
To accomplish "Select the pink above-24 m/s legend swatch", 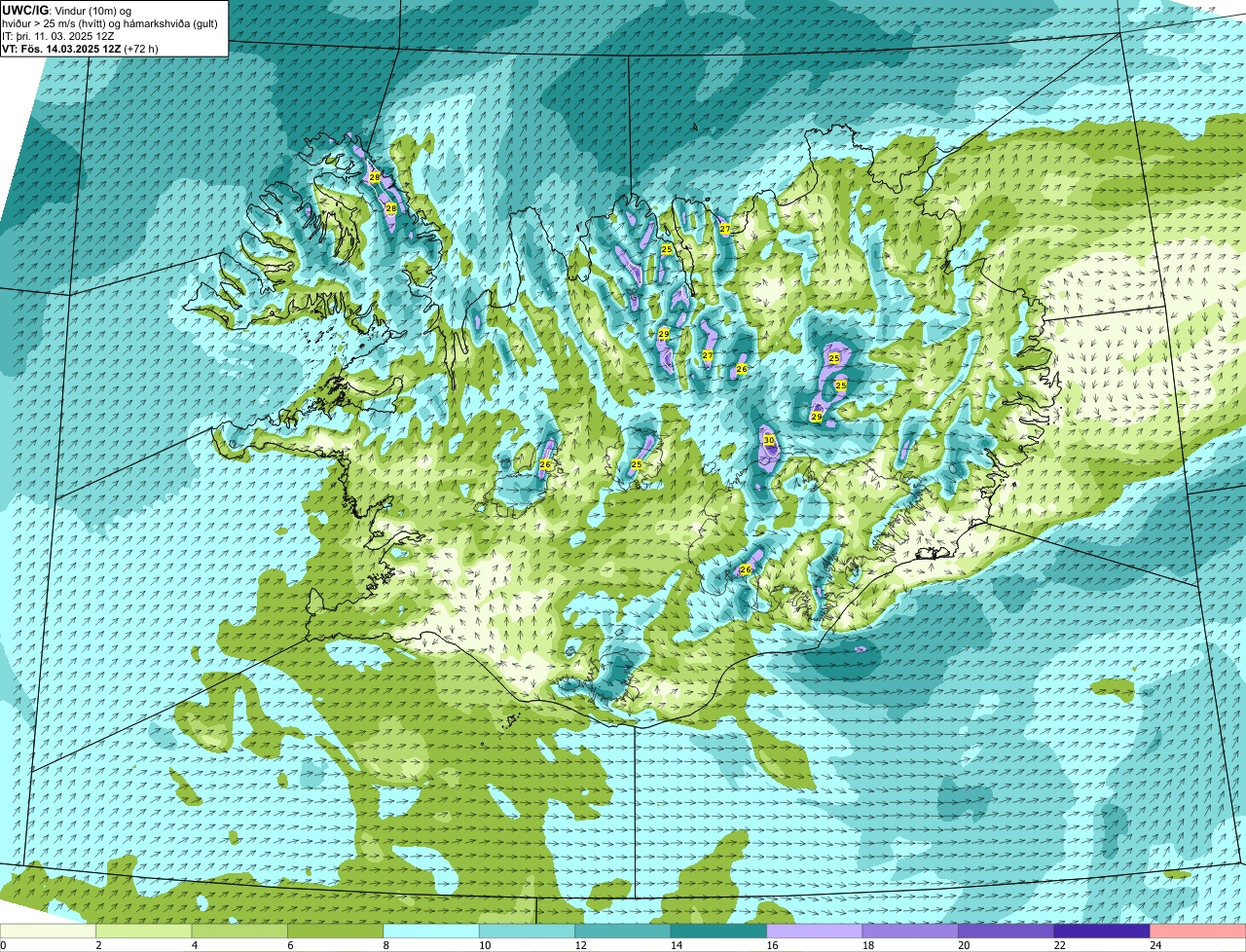I will [x=1197, y=931].
